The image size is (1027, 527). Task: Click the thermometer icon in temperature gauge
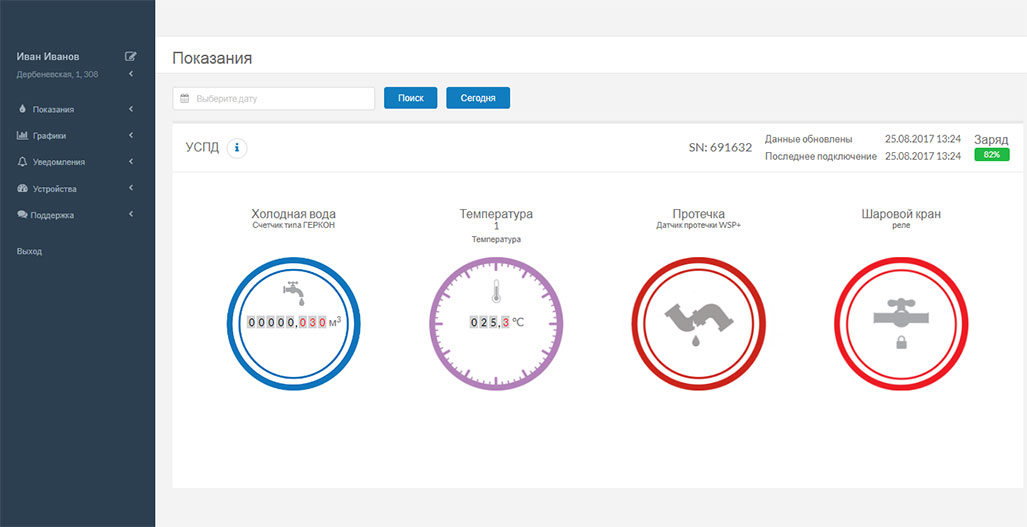(495, 292)
